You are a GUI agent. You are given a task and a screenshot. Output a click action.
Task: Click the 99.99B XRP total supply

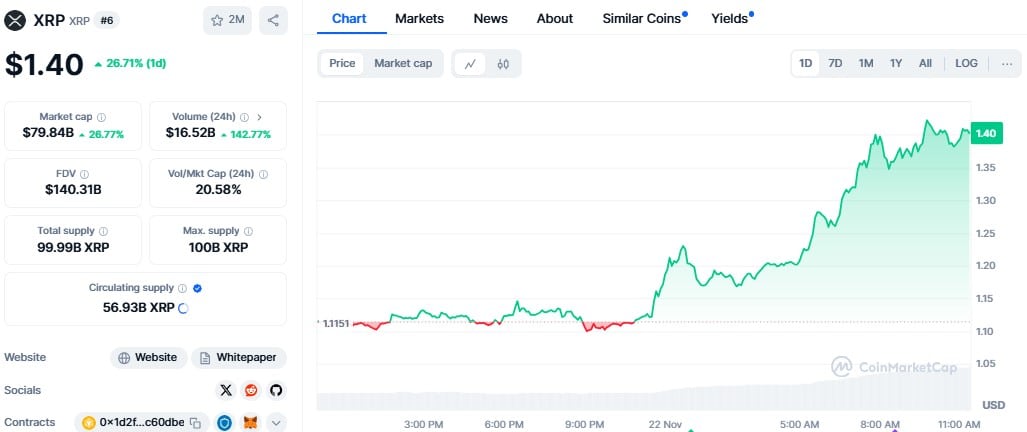point(73,247)
